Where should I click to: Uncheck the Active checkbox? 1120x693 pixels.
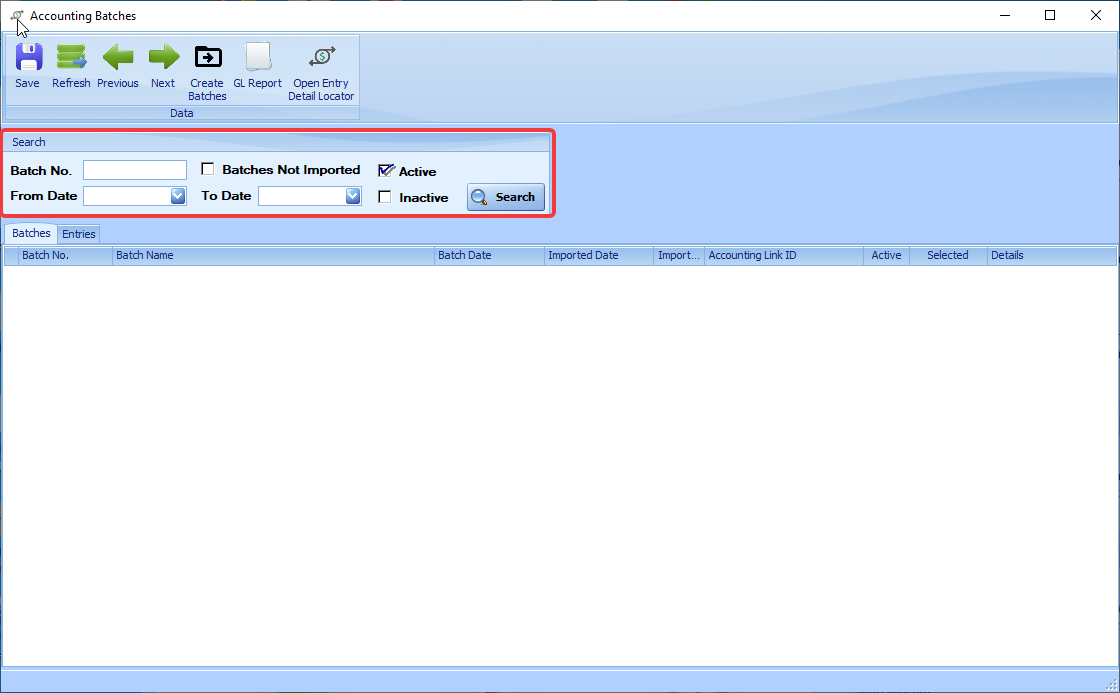pos(386,171)
